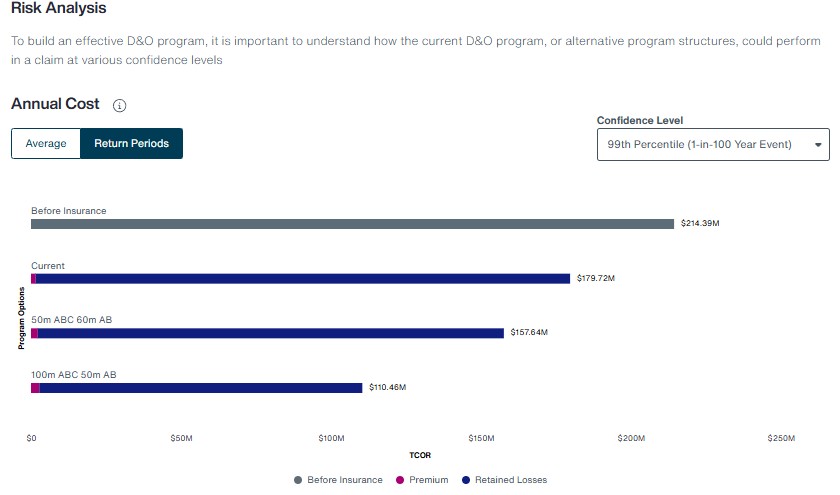840x495 pixels.
Task: Click the $214.39M value label
Action: 700,223
